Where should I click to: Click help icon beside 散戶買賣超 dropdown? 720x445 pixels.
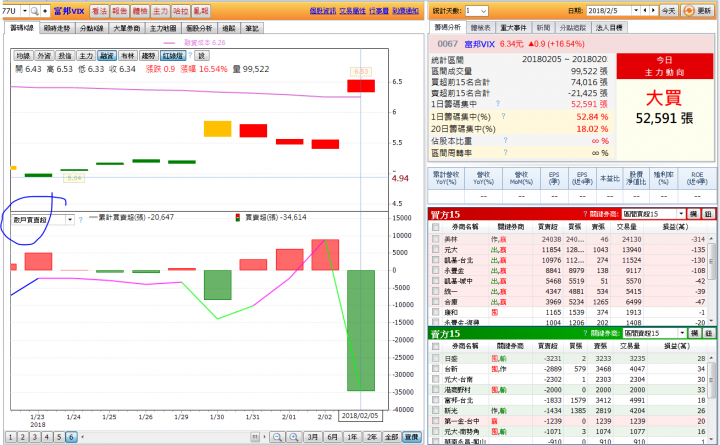tap(80, 220)
